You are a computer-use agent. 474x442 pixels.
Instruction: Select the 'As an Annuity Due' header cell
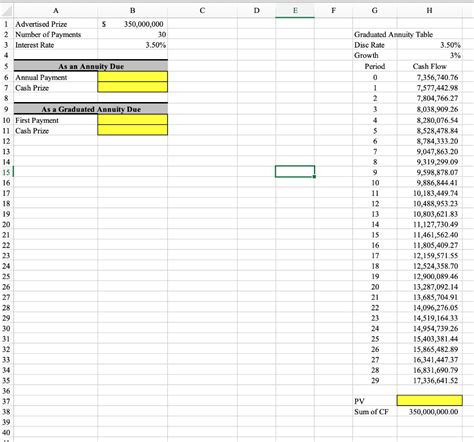pos(91,66)
